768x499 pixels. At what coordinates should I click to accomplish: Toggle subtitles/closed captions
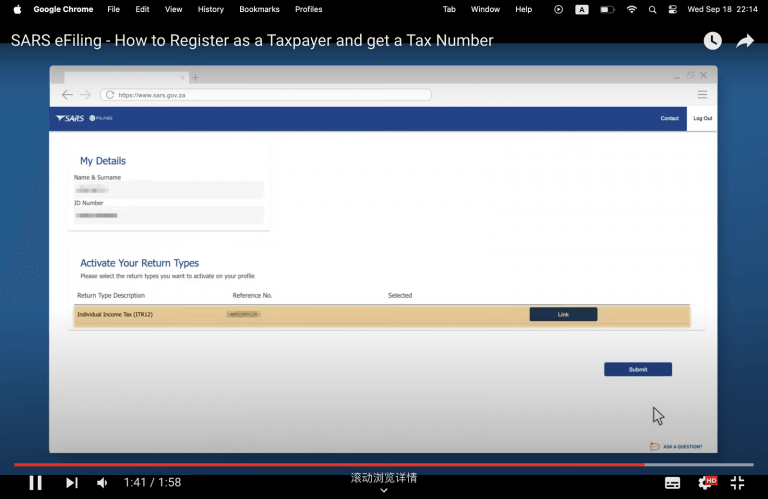pos(672,483)
